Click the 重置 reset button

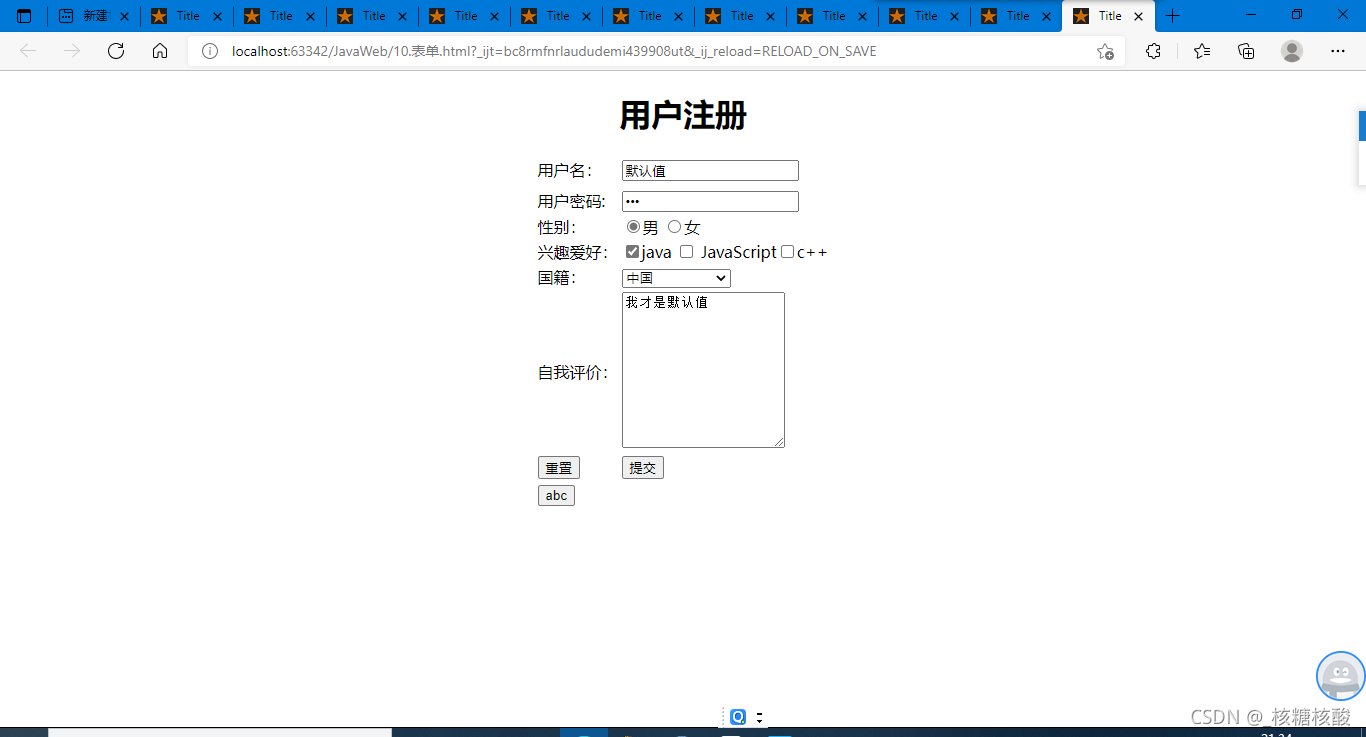[x=559, y=468]
